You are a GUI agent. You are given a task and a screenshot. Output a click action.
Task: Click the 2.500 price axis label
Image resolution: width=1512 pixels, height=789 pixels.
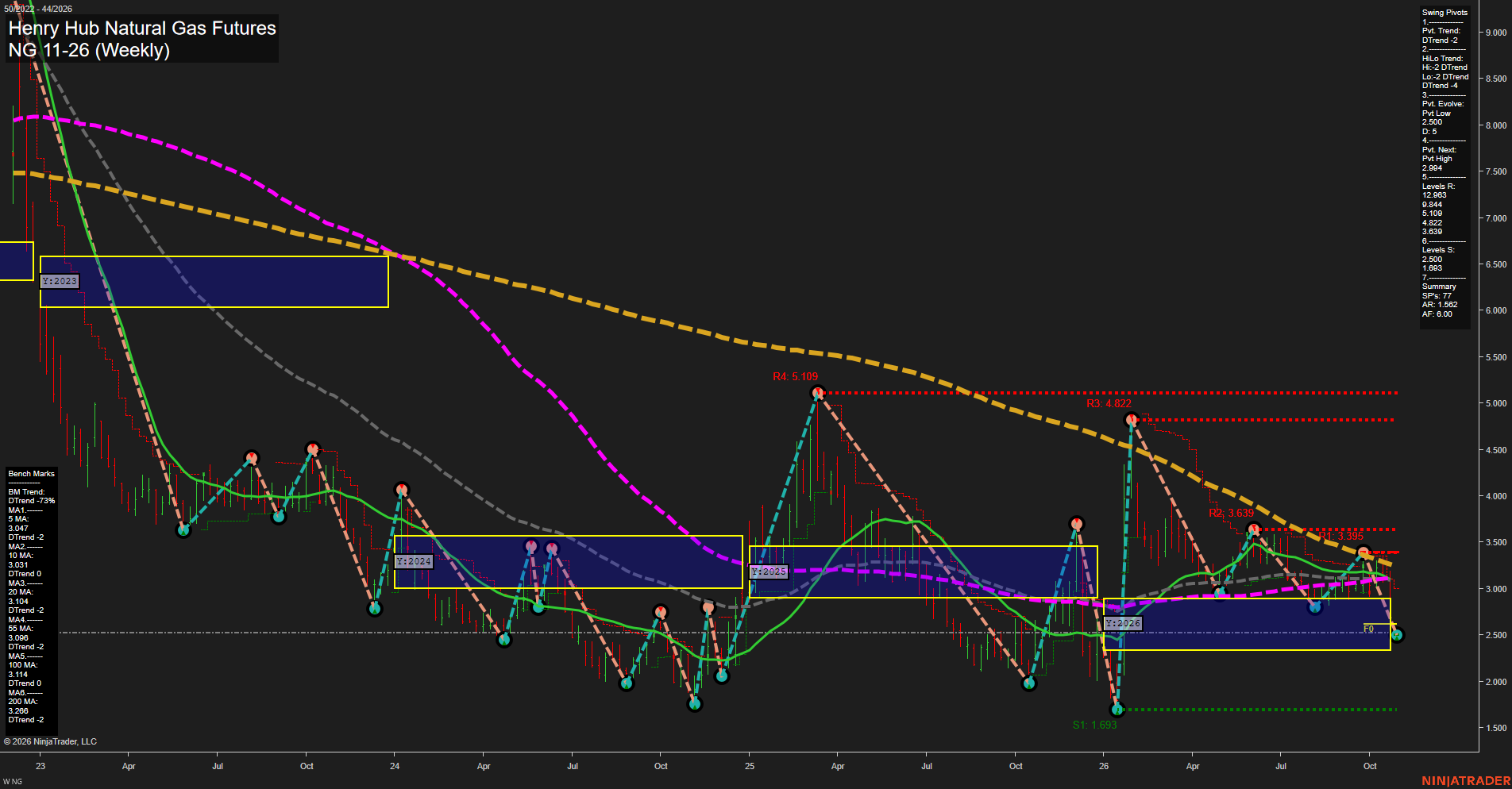1496,635
